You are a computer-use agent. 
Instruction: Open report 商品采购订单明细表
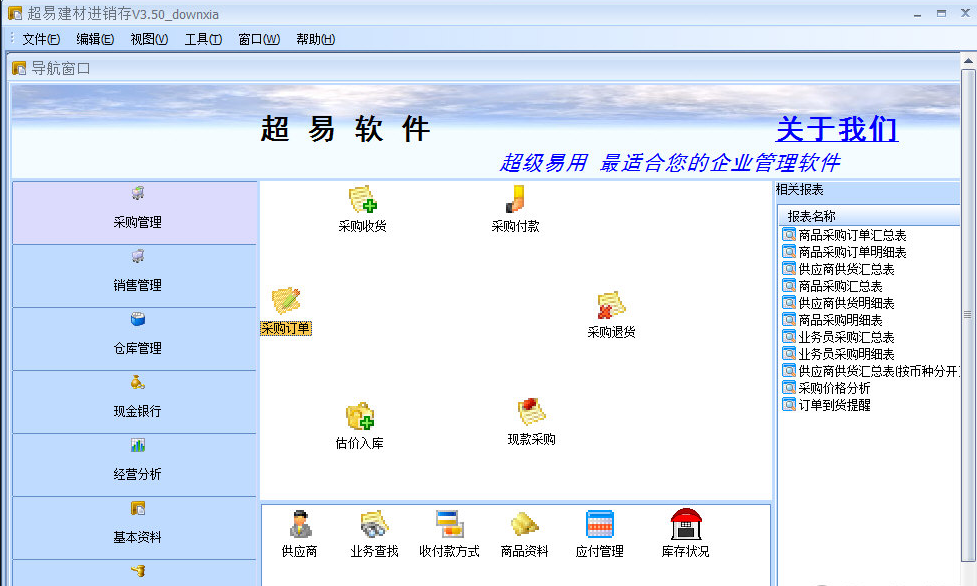(x=844, y=252)
